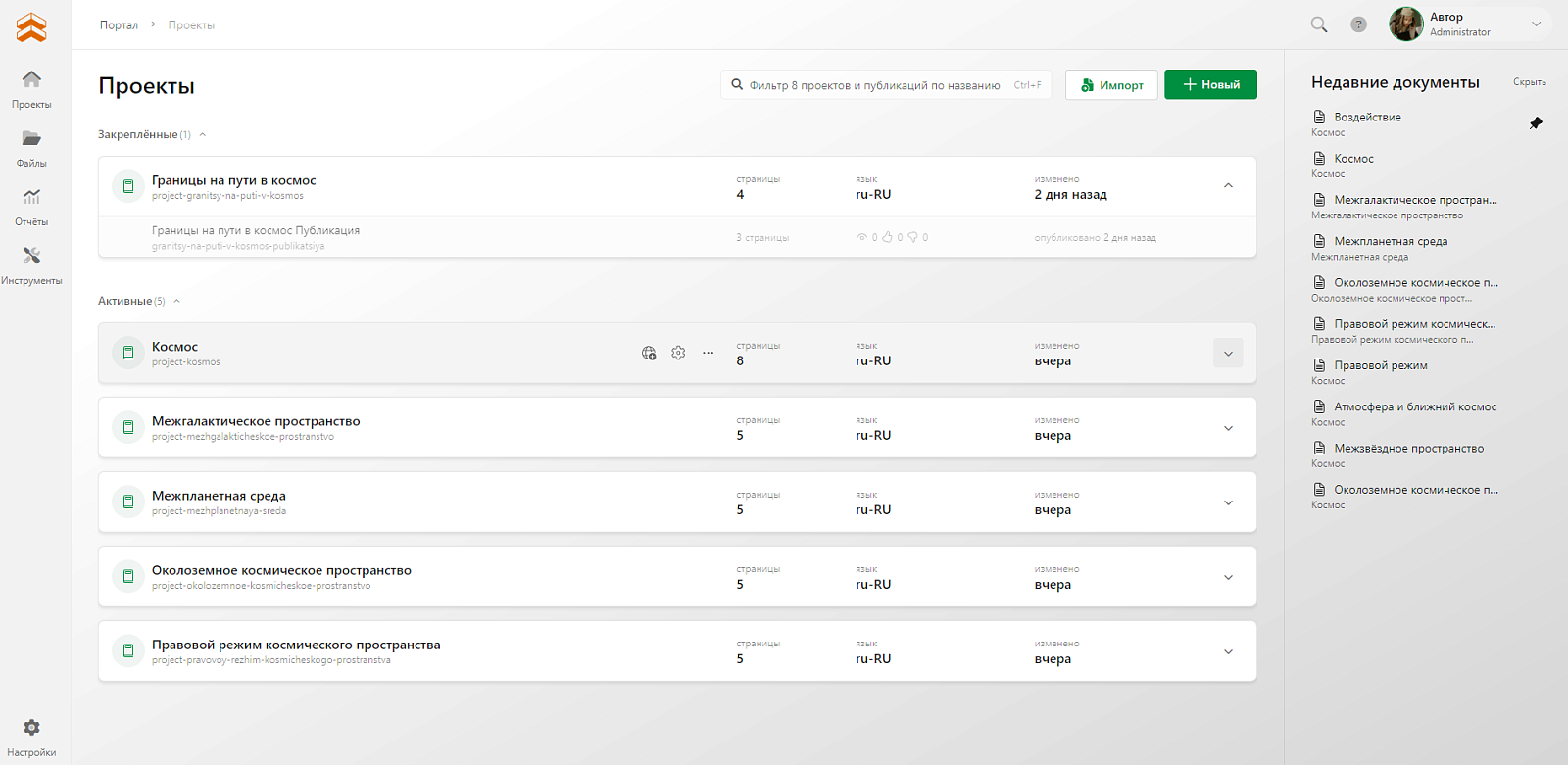Click the document icon beside Межзвёздное пространство
The height and width of the screenshot is (765, 1568).
[x=1319, y=448]
